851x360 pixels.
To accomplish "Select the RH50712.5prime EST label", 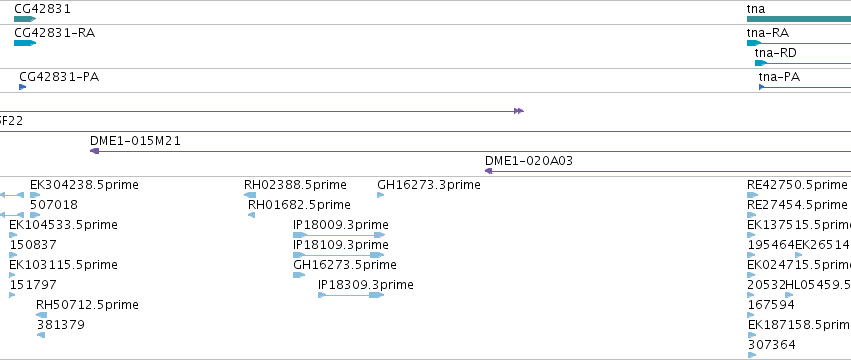I will pos(87,305).
